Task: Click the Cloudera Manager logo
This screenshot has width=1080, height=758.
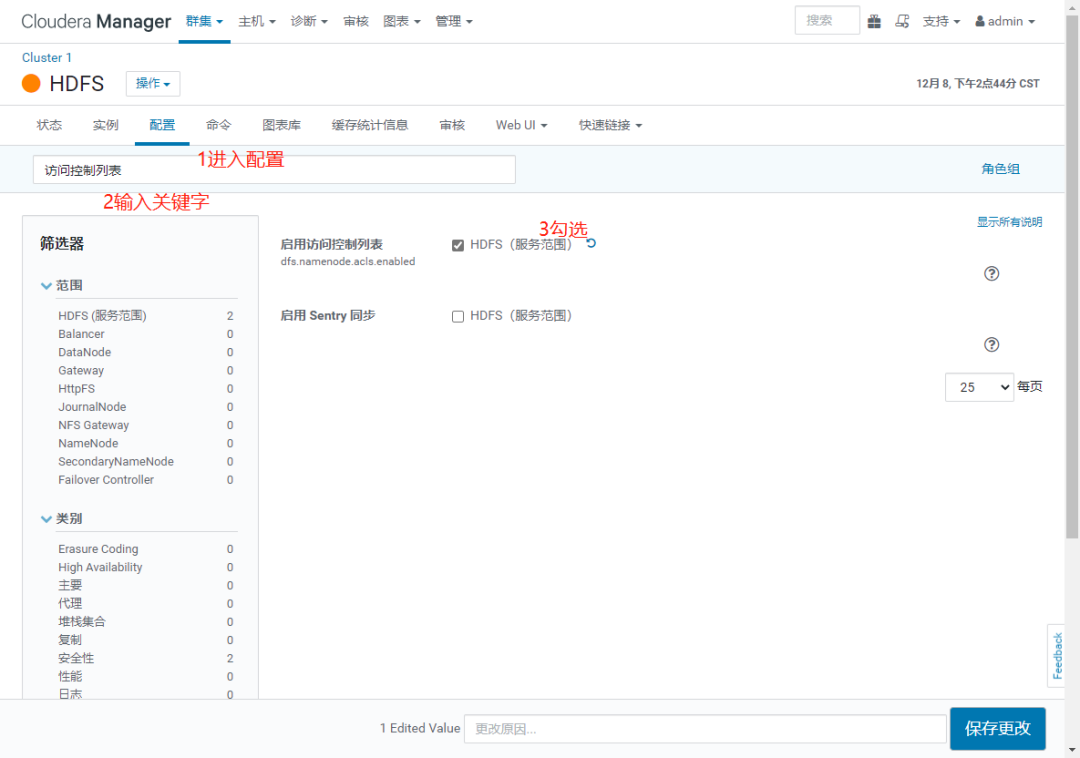Action: (96, 21)
